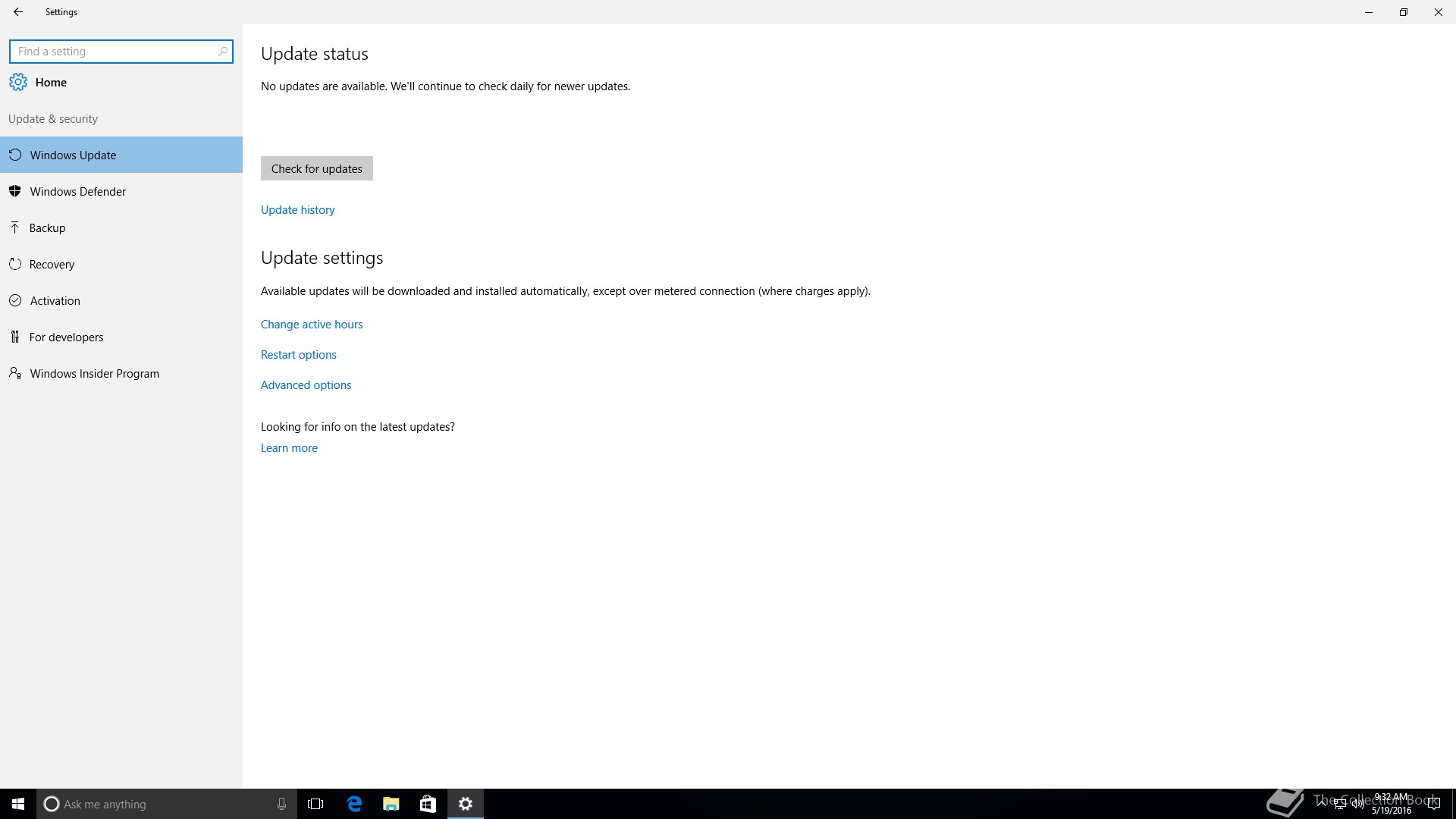This screenshot has width=1456, height=819.
Task: Open Action Center notifications icon
Action: (x=1433, y=804)
